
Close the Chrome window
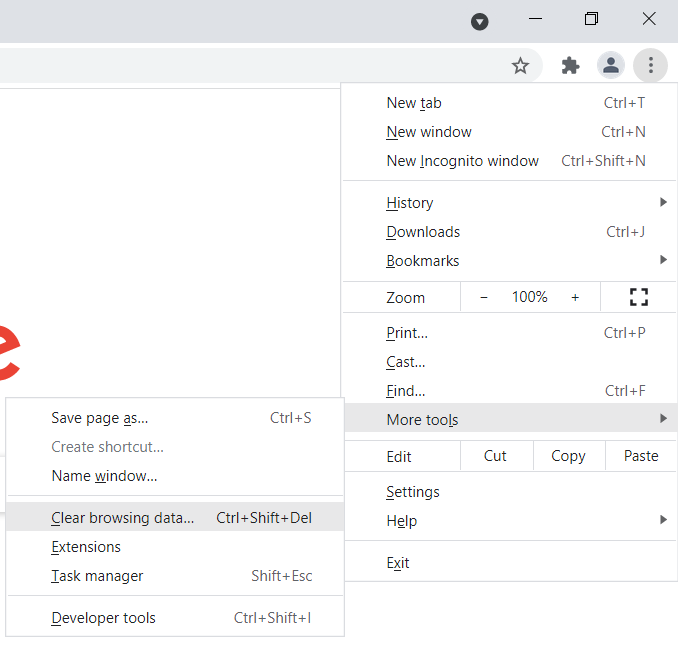[649, 19]
